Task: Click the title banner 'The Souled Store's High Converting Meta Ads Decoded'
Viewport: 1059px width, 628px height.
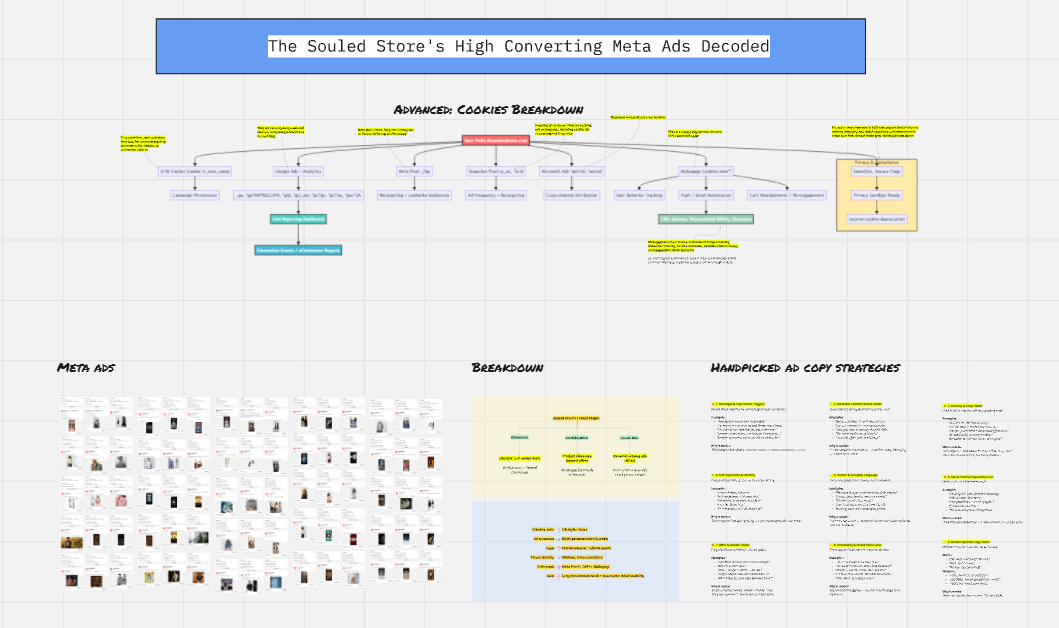Action: (x=518, y=46)
